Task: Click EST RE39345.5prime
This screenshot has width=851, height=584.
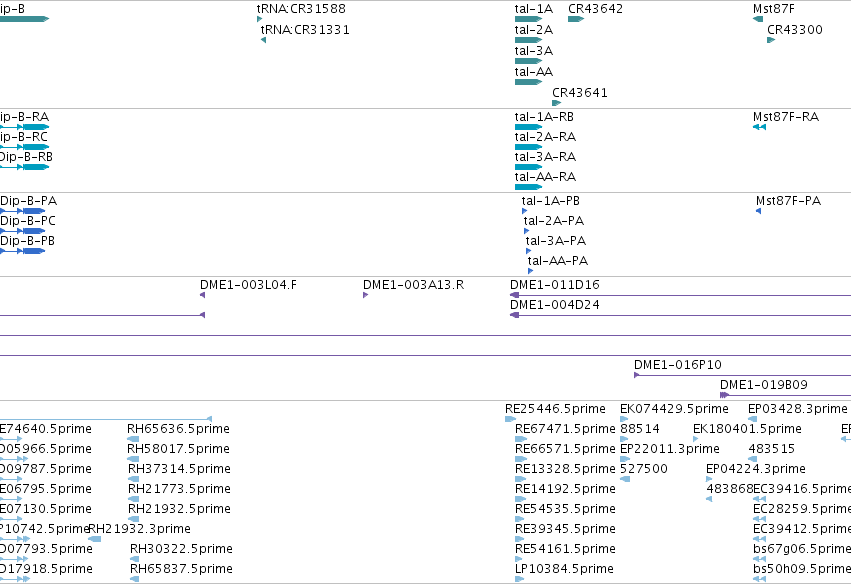Action: [x=565, y=529]
